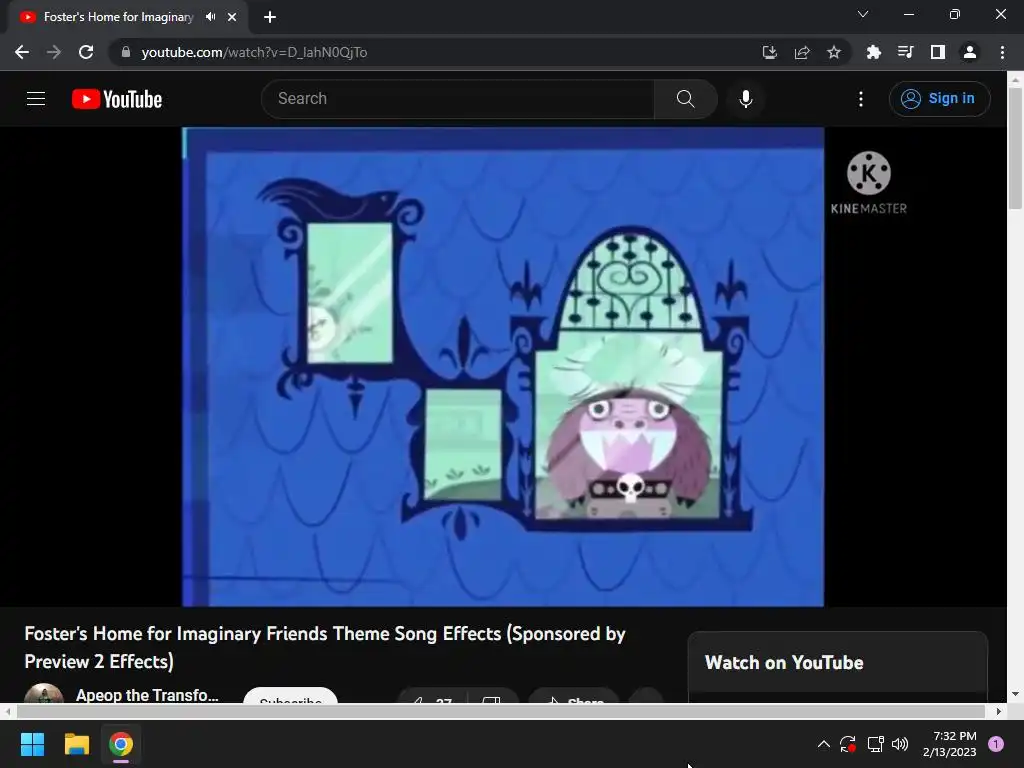
Task: Open YouTube settings three-dot menu
Action: [861, 99]
